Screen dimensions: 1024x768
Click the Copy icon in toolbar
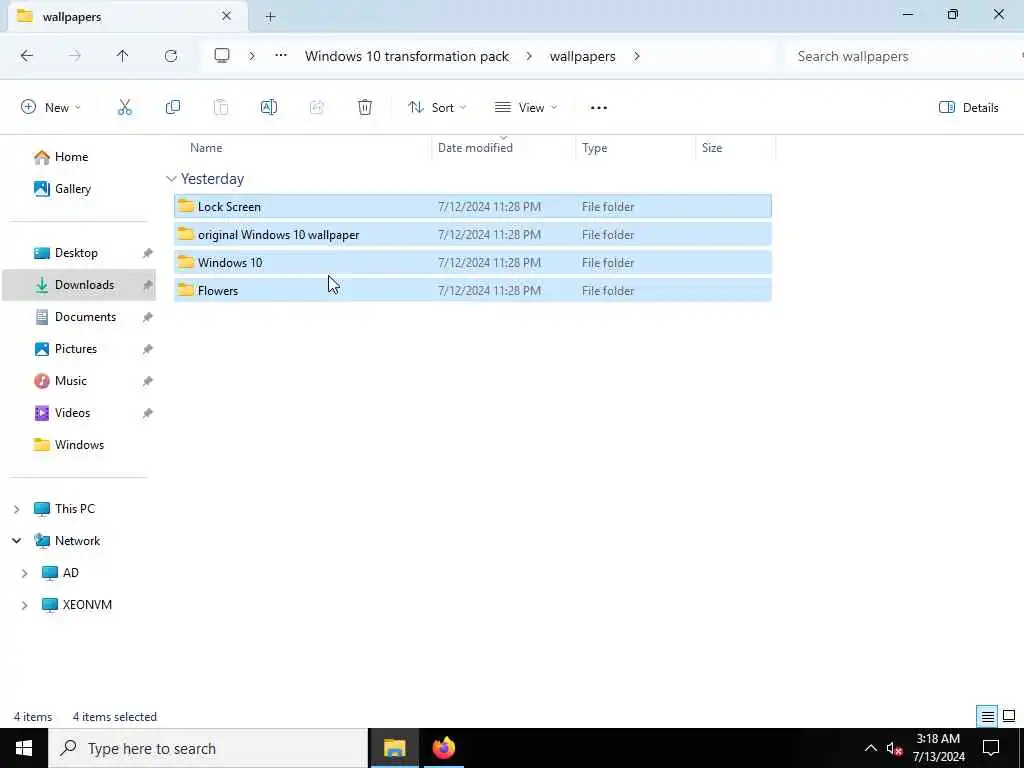(173, 108)
